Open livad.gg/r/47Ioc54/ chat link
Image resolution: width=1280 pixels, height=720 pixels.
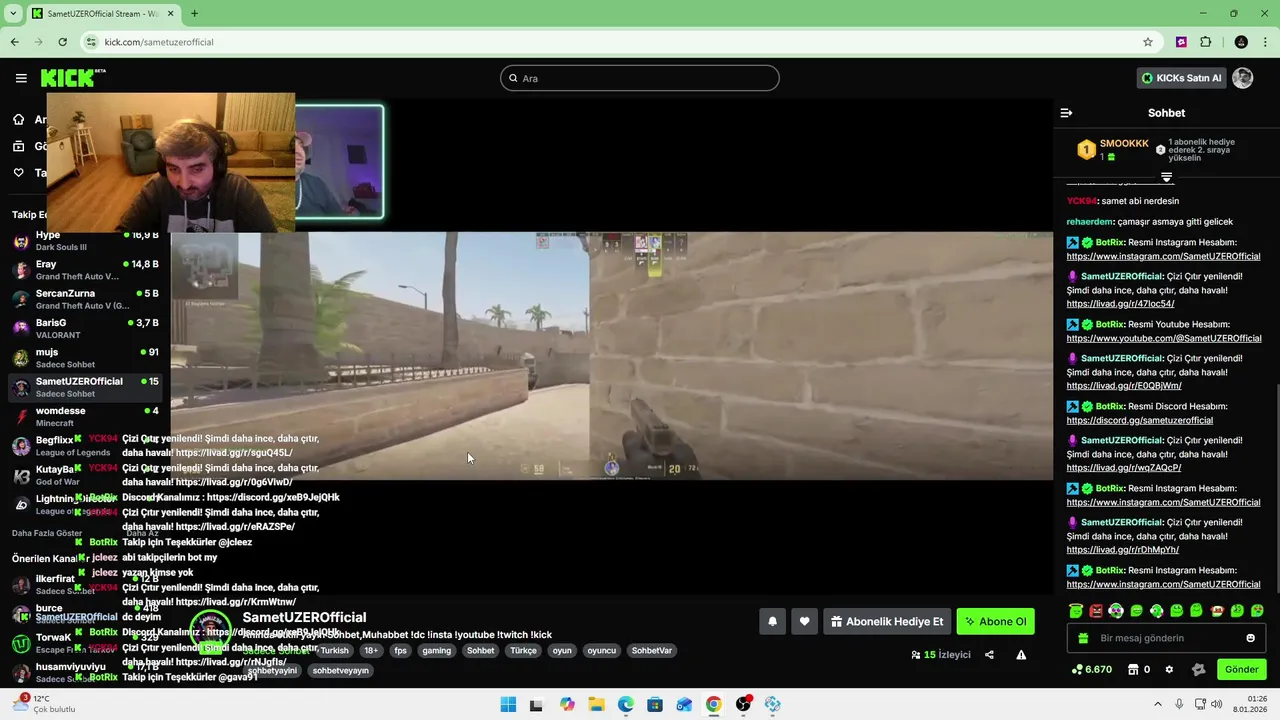pos(1120,303)
